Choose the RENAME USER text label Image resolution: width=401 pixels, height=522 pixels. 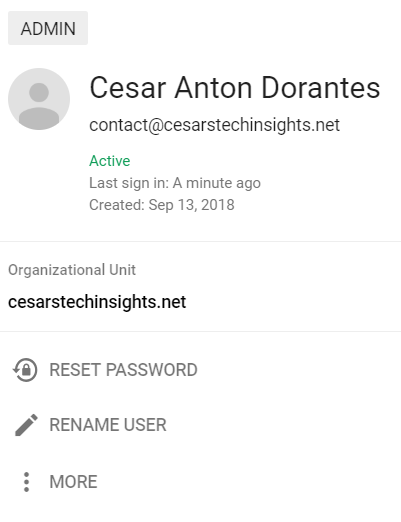pos(108,425)
